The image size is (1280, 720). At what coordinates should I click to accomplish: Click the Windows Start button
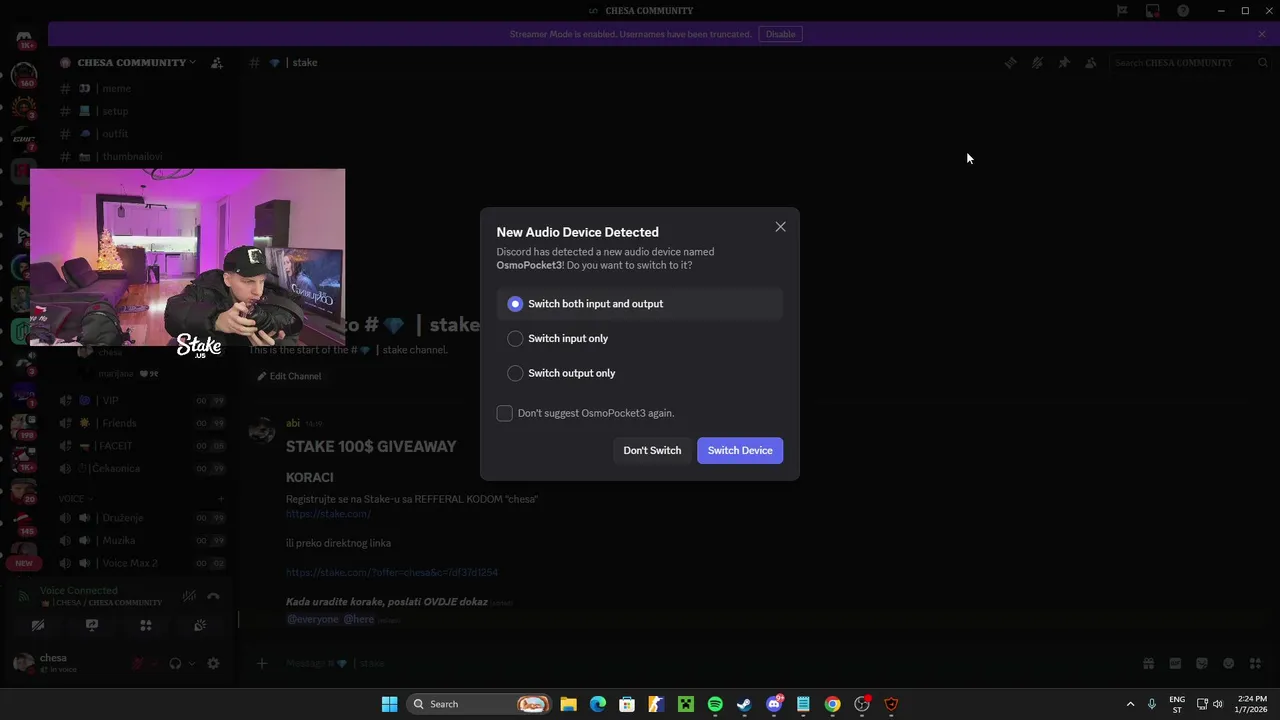click(x=390, y=704)
